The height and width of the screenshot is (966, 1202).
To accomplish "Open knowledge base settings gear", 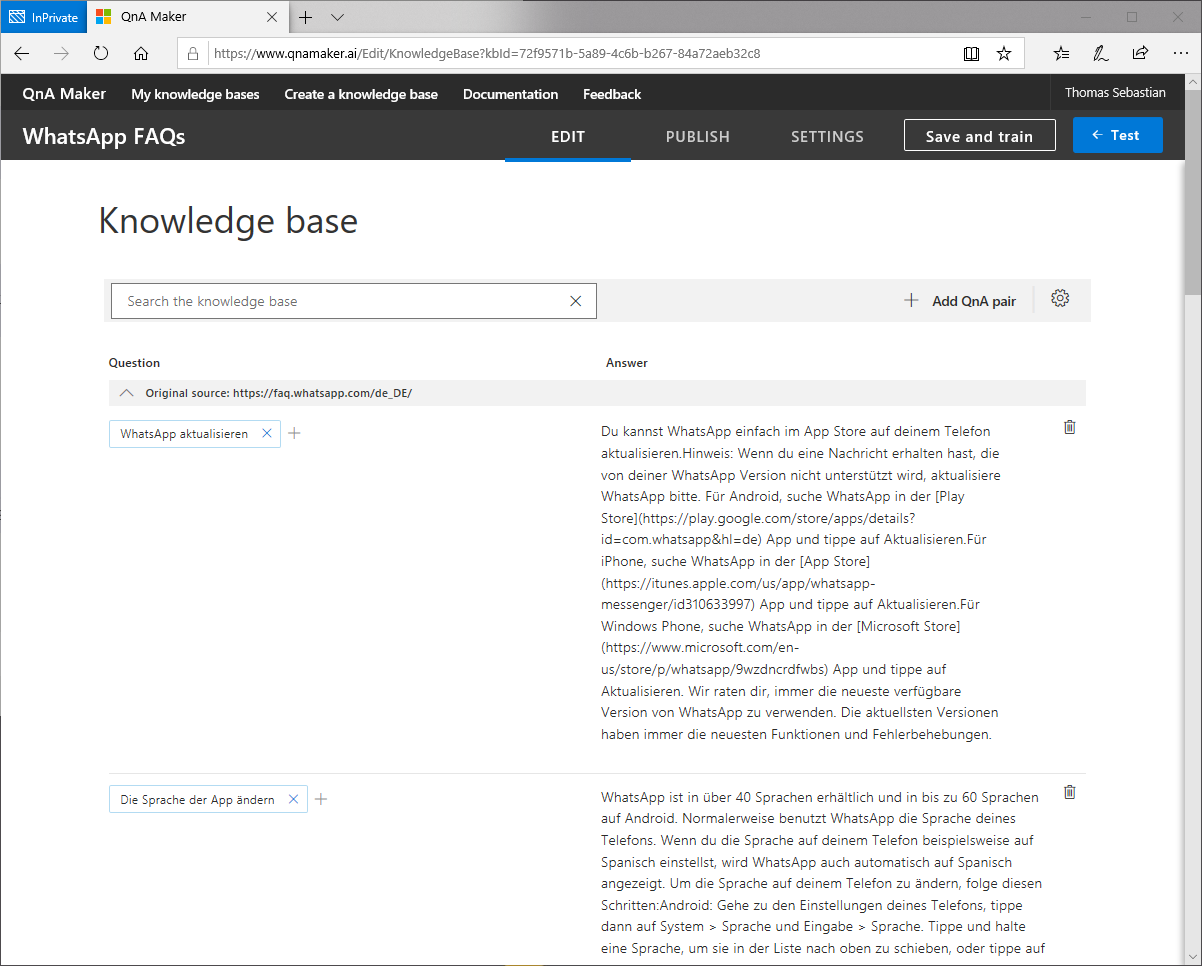I will [1060, 298].
